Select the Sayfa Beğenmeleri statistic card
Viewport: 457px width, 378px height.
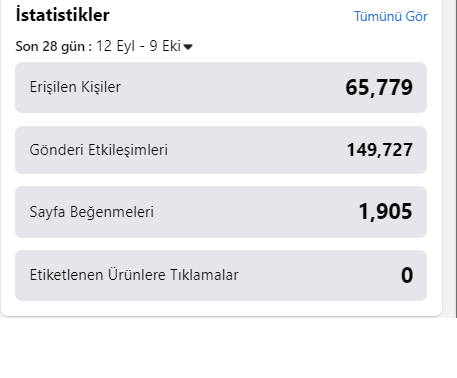221,212
